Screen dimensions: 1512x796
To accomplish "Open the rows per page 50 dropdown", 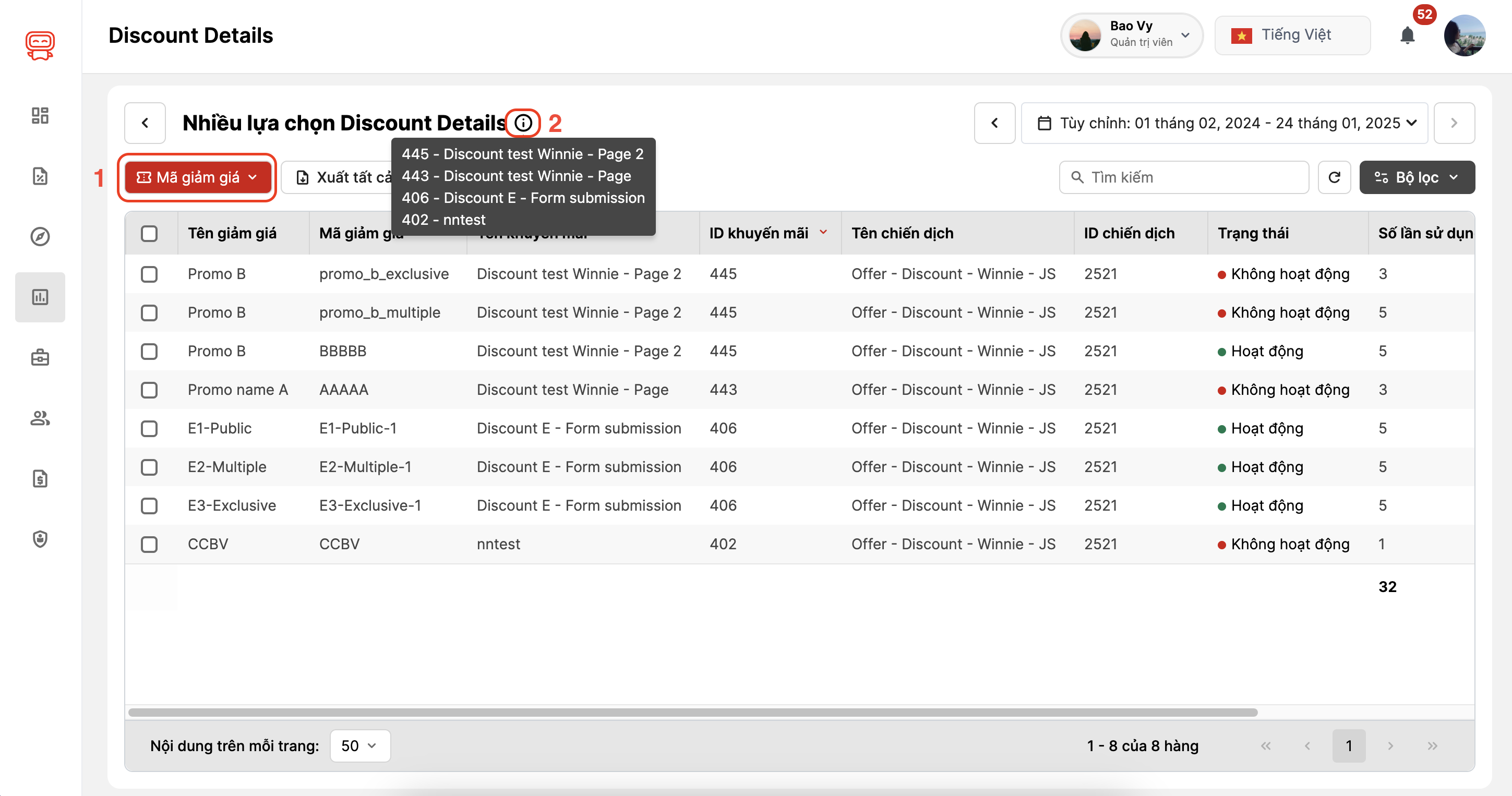I will coord(359,745).
